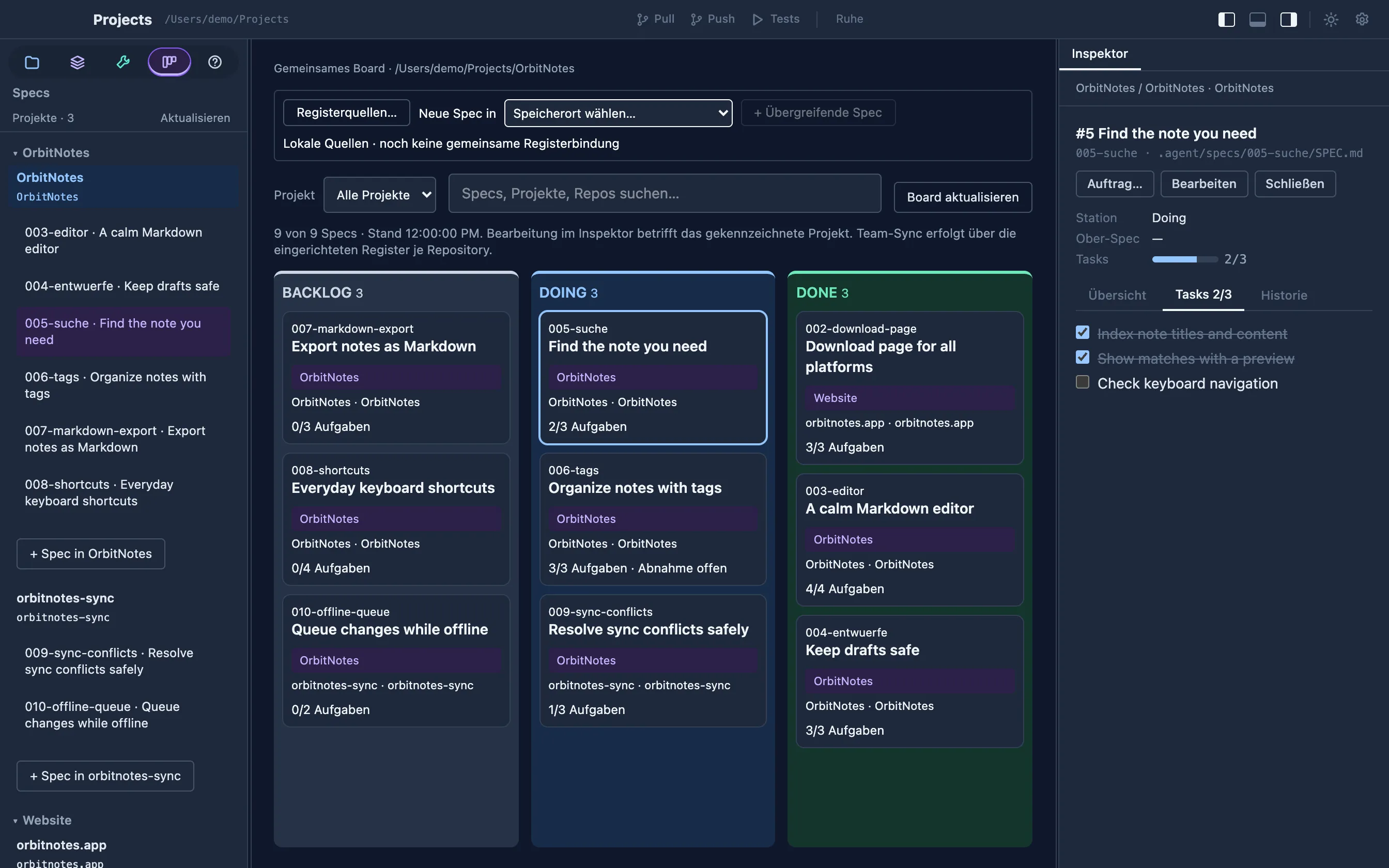Select the kanban board specs icon
Screen dimensions: 1389x868
(169, 61)
